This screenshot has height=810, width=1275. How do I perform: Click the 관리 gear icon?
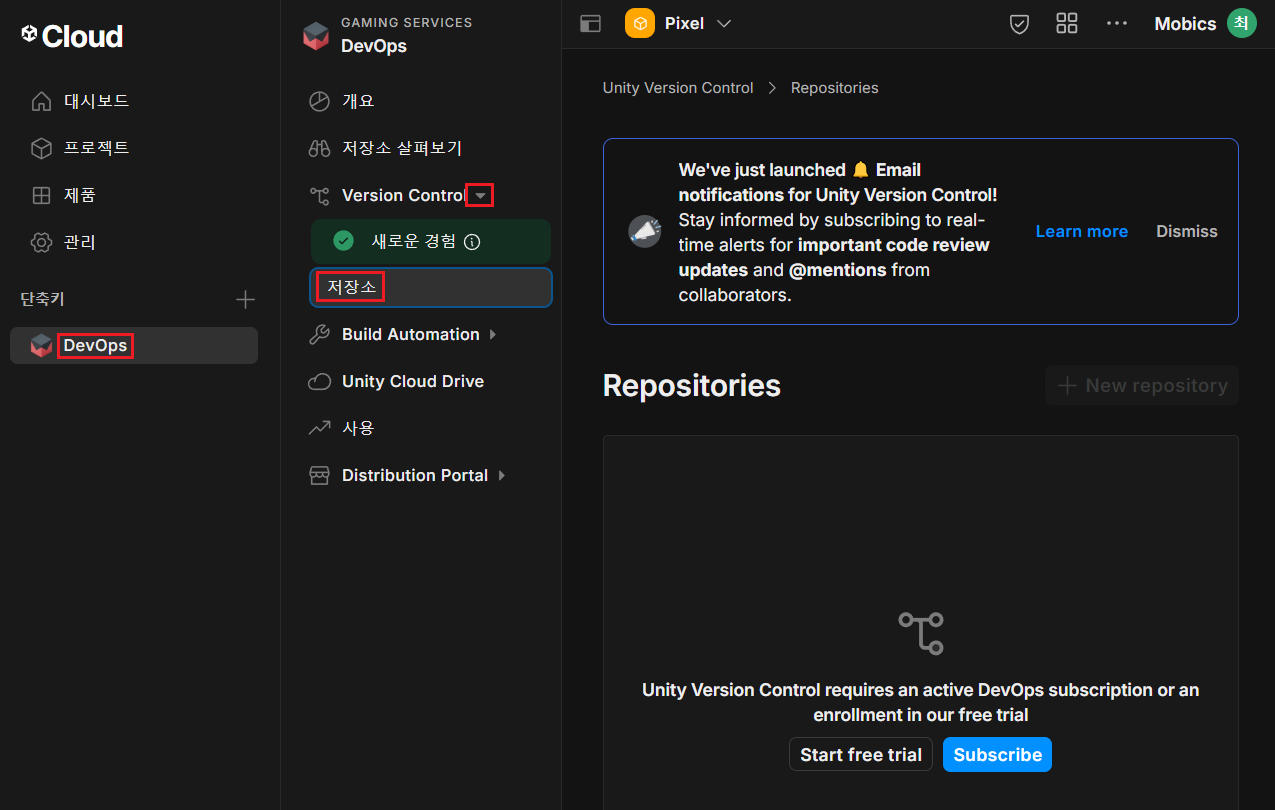click(x=41, y=242)
